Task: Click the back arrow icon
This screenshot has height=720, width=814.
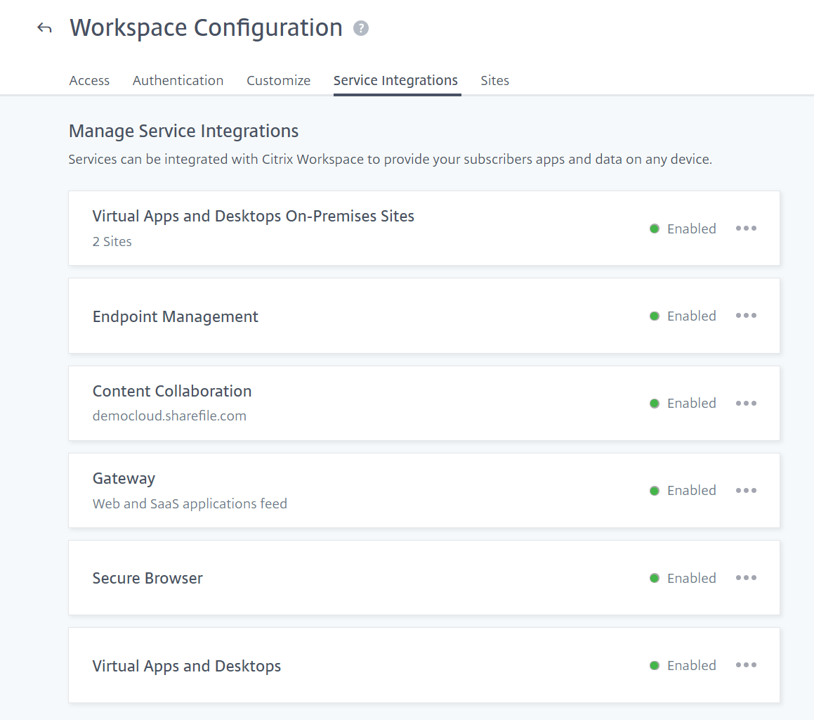Action: 44,28
